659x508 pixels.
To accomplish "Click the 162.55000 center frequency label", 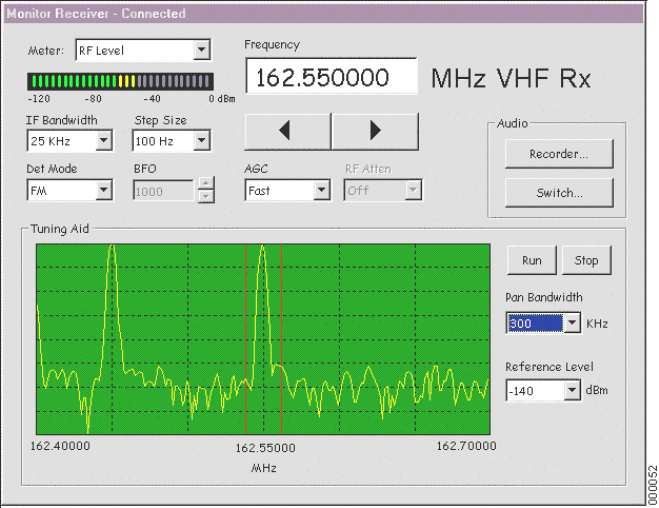I will [x=265, y=448].
